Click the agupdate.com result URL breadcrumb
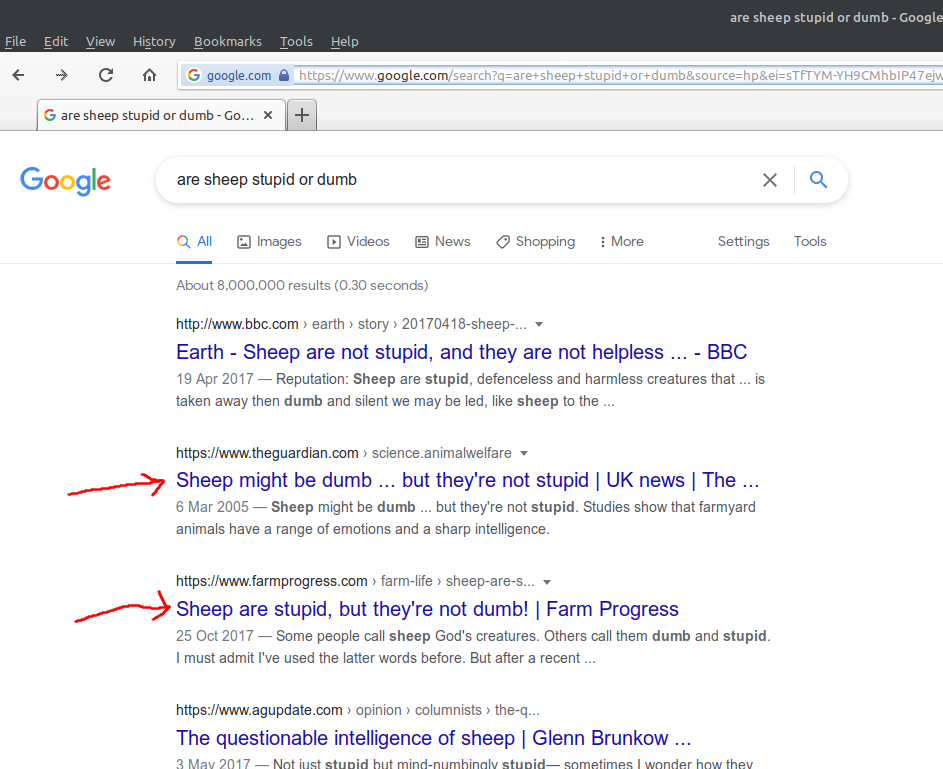Image resolution: width=943 pixels, height=769 pixels. [358, 710]
